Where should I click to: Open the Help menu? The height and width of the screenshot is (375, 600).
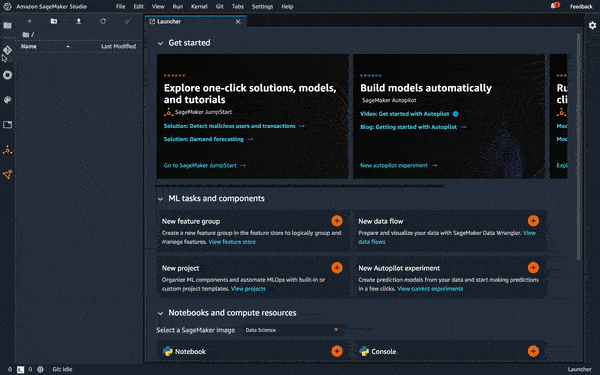click(x=287, y=7)
